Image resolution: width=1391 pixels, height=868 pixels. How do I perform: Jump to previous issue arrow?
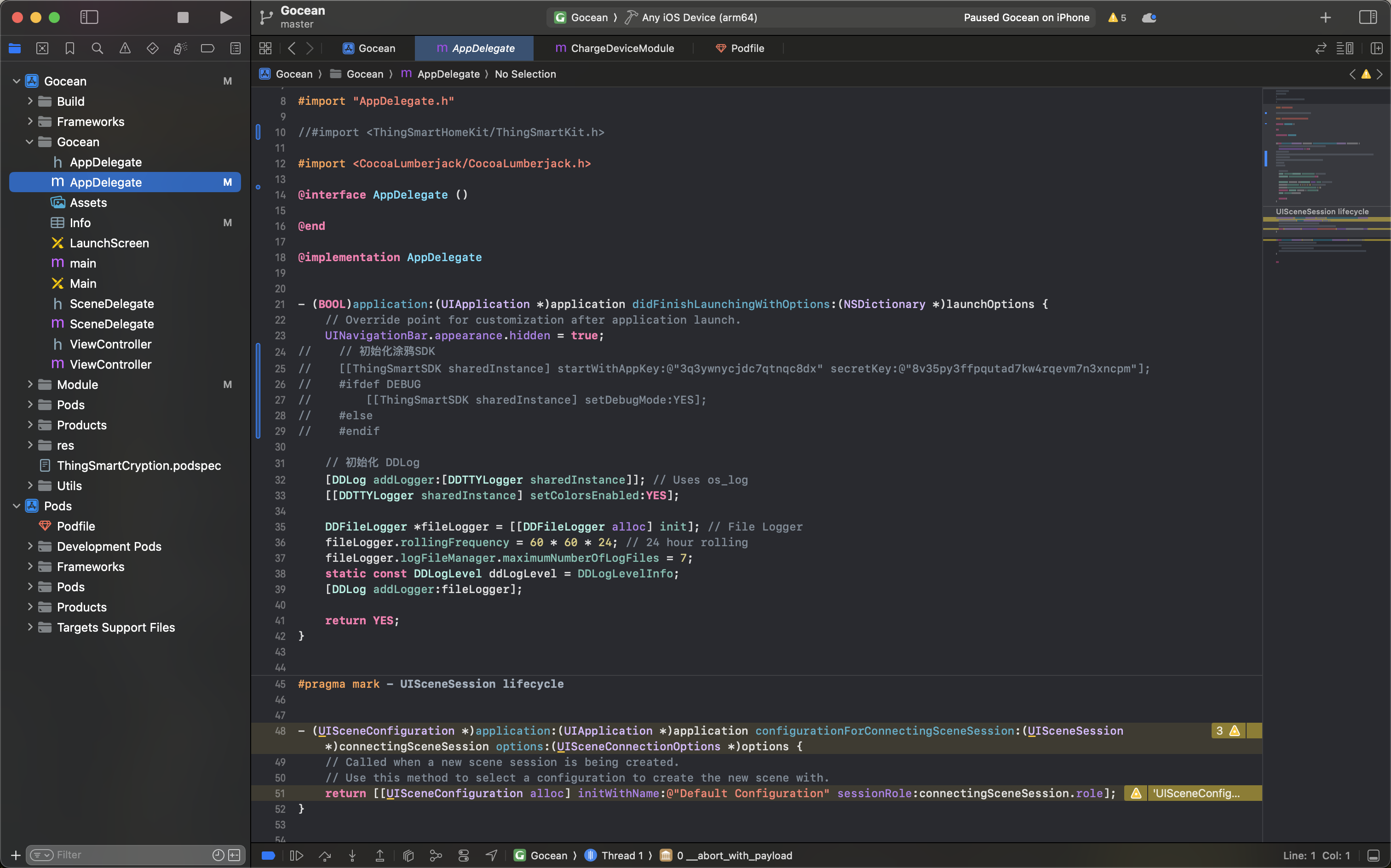tap(1352, 74)
